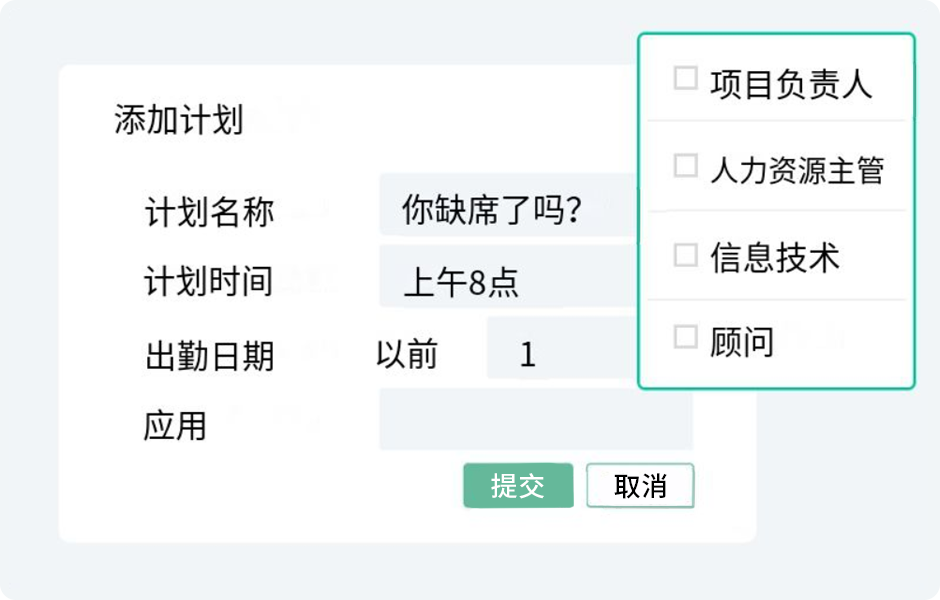Check the 信息技术 checkbox box
This screenshot has height=600, width=940.
[685, 255]
